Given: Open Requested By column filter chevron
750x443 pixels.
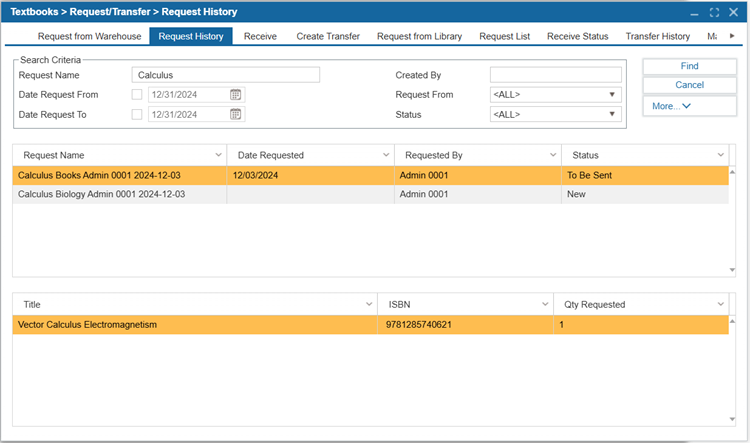Looking at the screenshot, I should tap(553, 155).
